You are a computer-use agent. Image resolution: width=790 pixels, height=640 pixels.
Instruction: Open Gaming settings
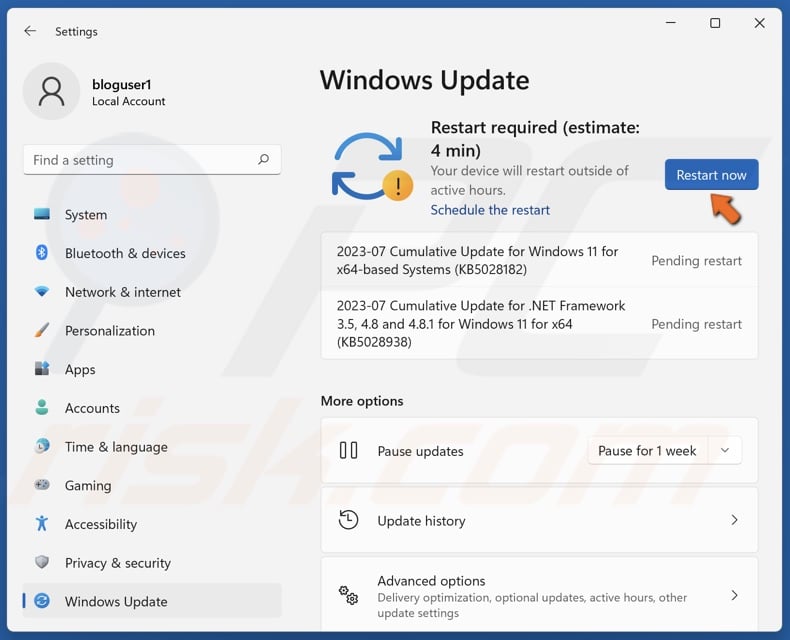(152, 485)
